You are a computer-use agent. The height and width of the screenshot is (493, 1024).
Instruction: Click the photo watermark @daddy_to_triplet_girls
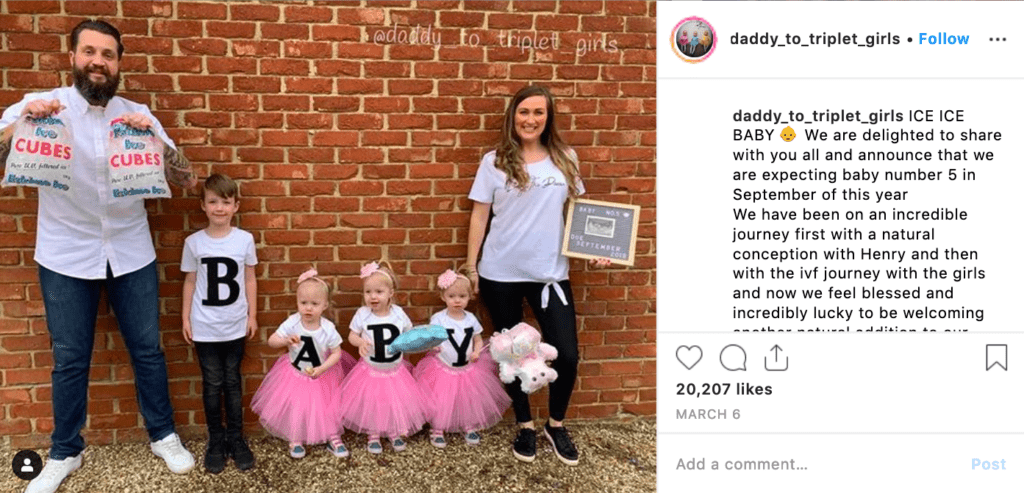click(x=495, y=39)
